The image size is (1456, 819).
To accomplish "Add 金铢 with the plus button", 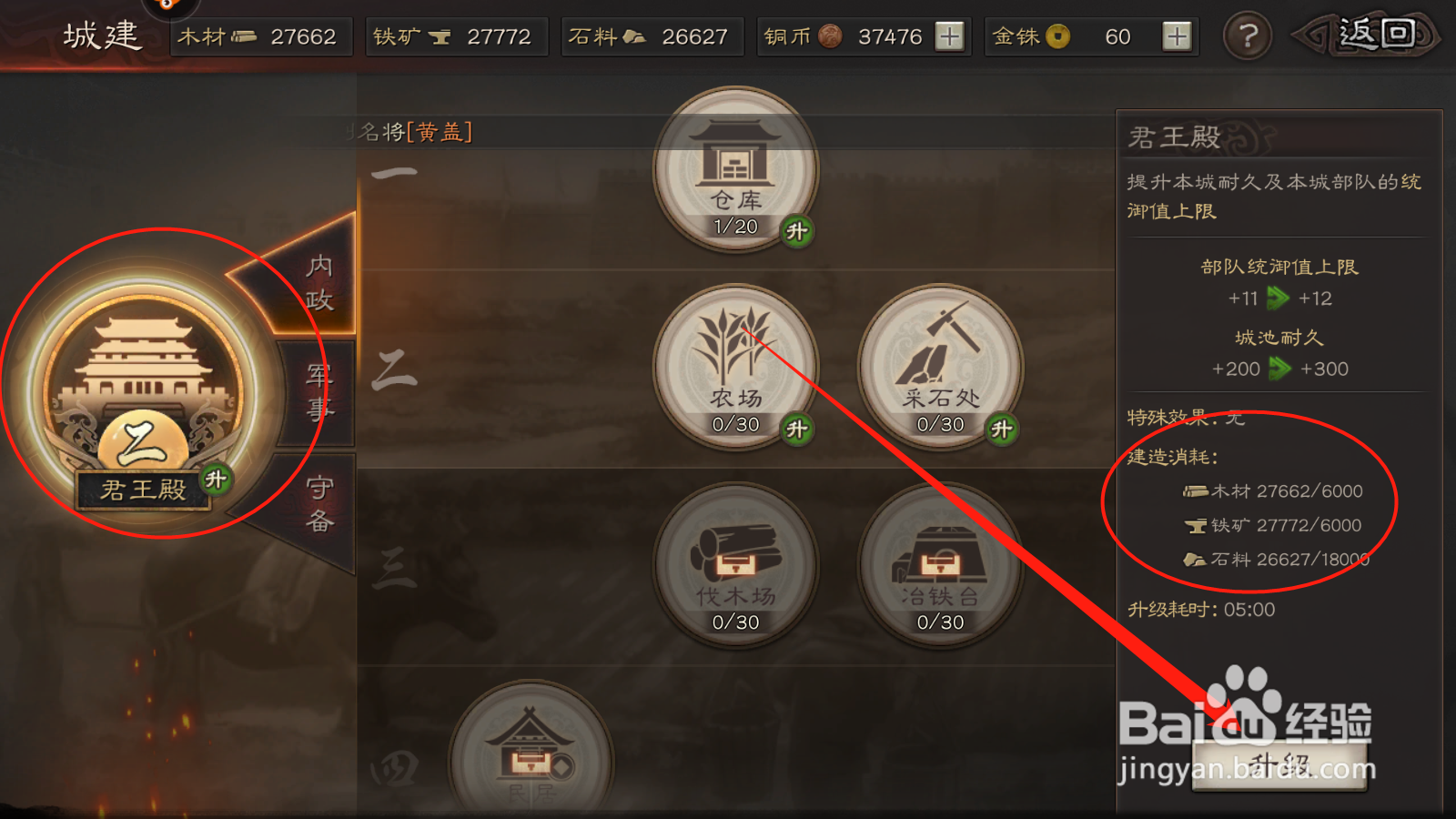I will tap(1177, 36).
